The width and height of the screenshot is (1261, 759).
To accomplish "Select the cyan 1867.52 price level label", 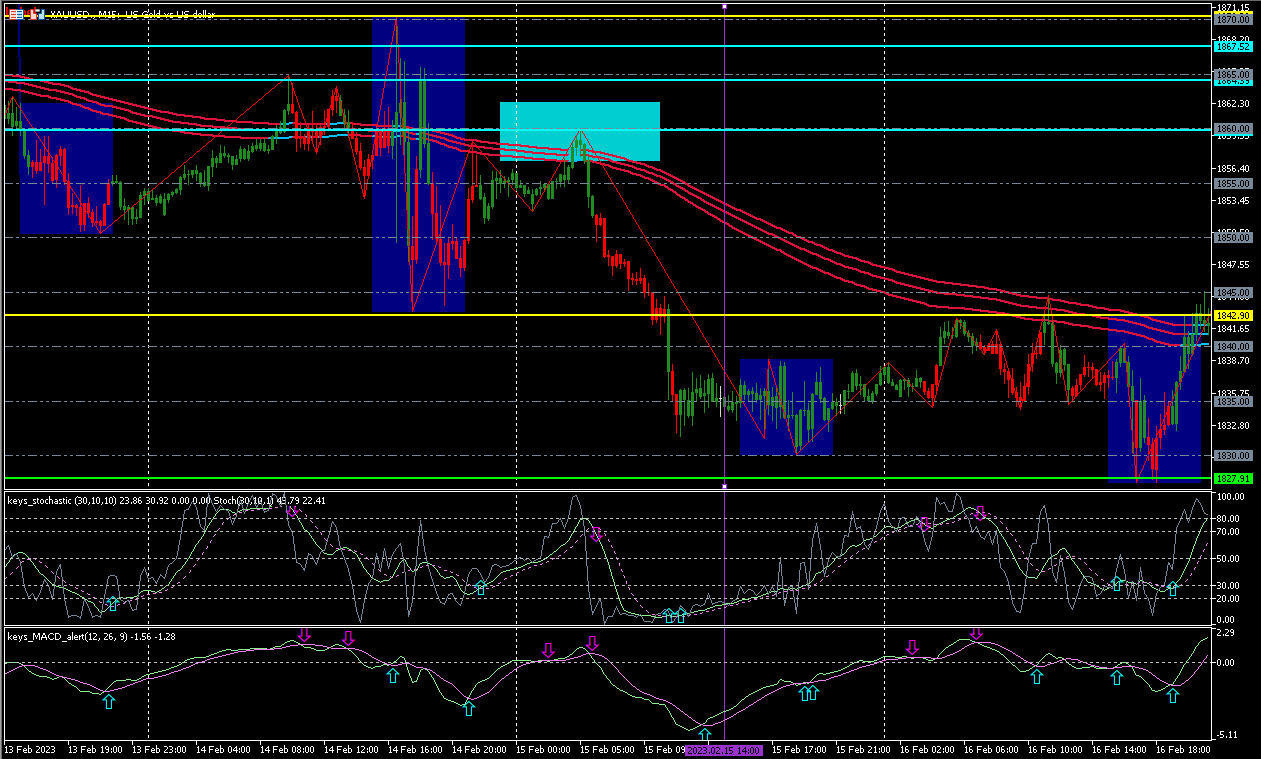I will (1232, 46).
